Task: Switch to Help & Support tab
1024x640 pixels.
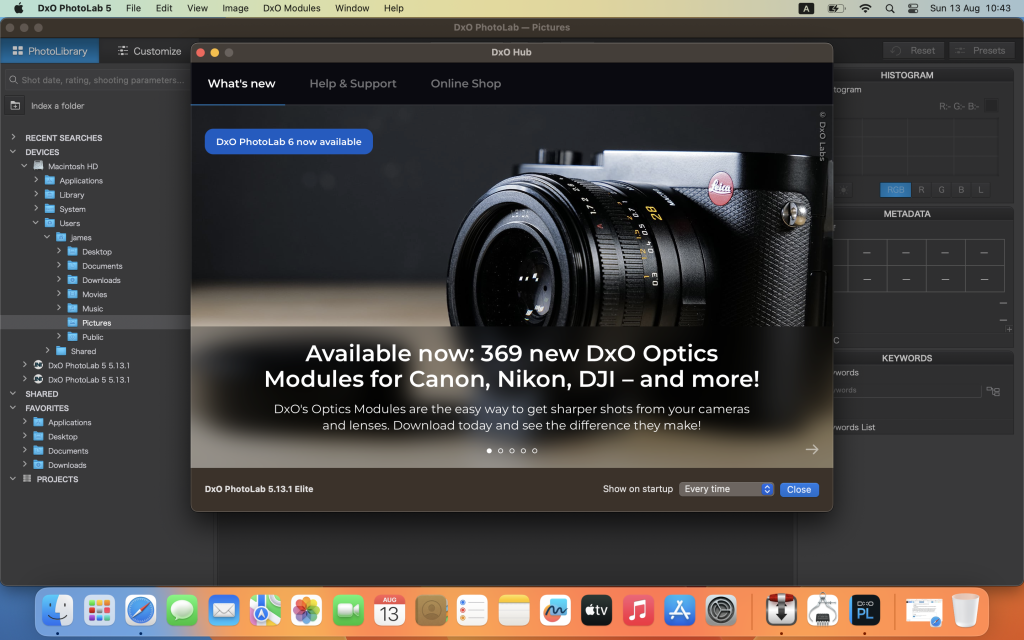Action: coord(353,84)
